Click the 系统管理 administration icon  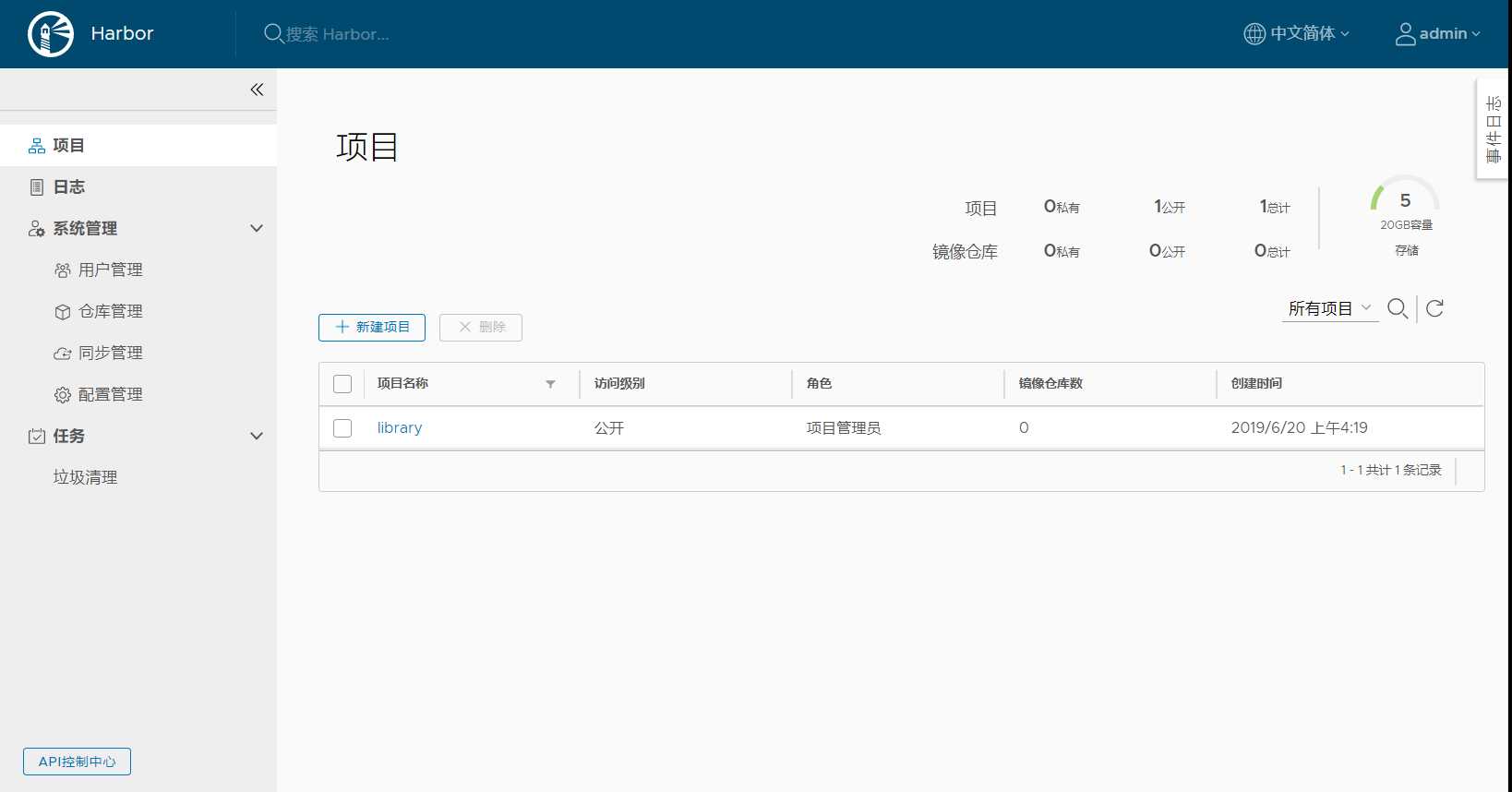tap(37, 229)
